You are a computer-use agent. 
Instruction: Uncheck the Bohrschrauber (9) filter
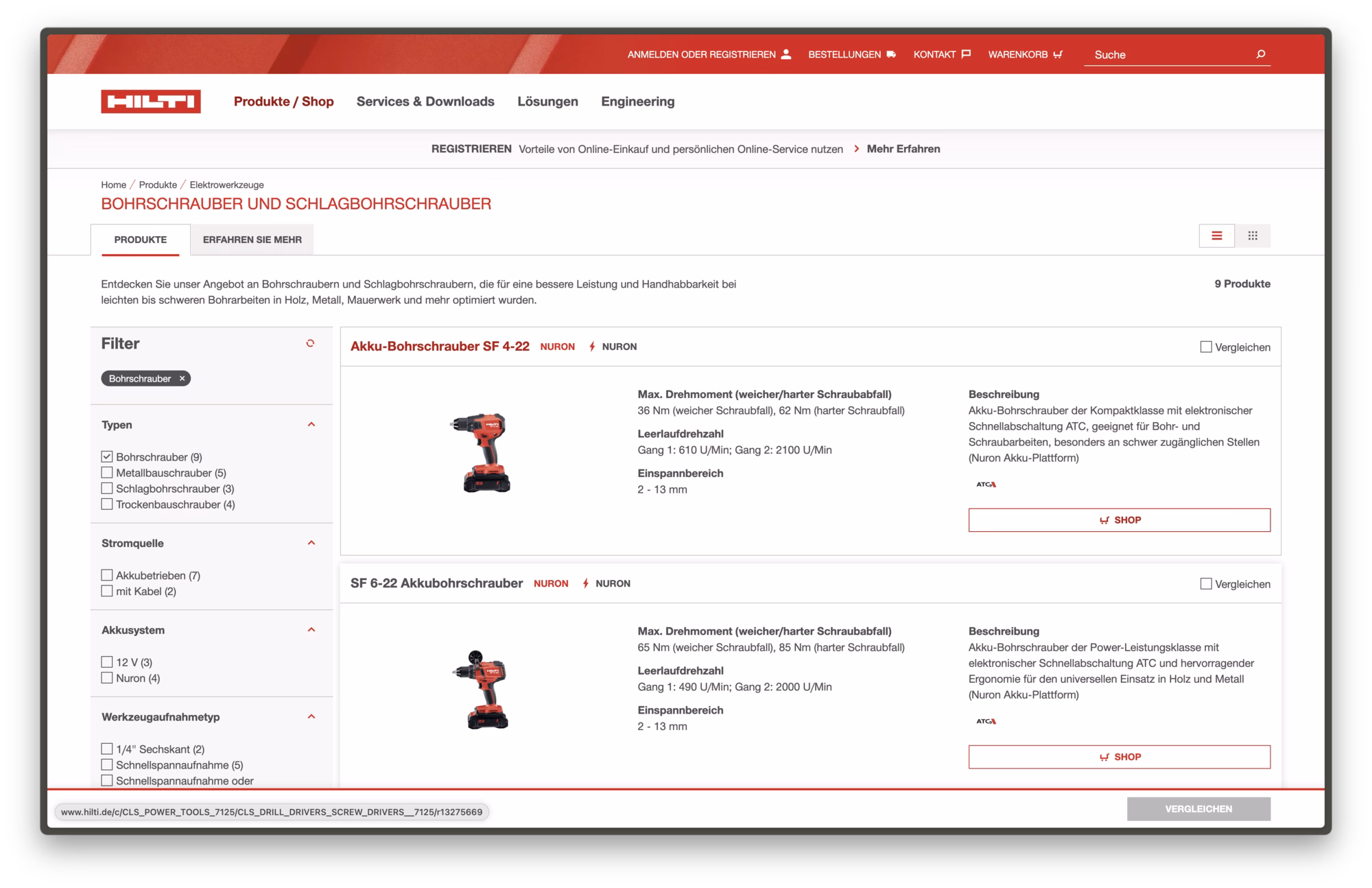tap(107, 457)
